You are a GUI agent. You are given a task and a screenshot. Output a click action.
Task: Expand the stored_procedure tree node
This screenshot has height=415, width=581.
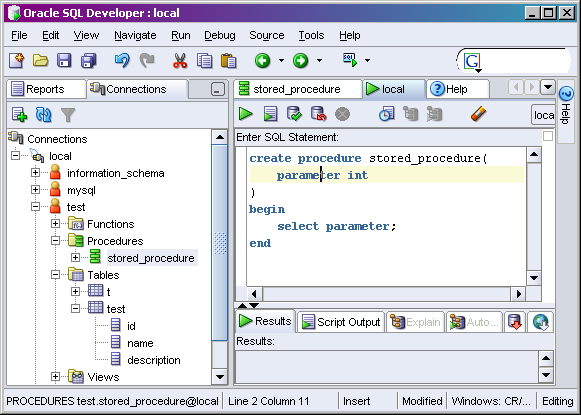pyautogui.click(x=75, y=258)
